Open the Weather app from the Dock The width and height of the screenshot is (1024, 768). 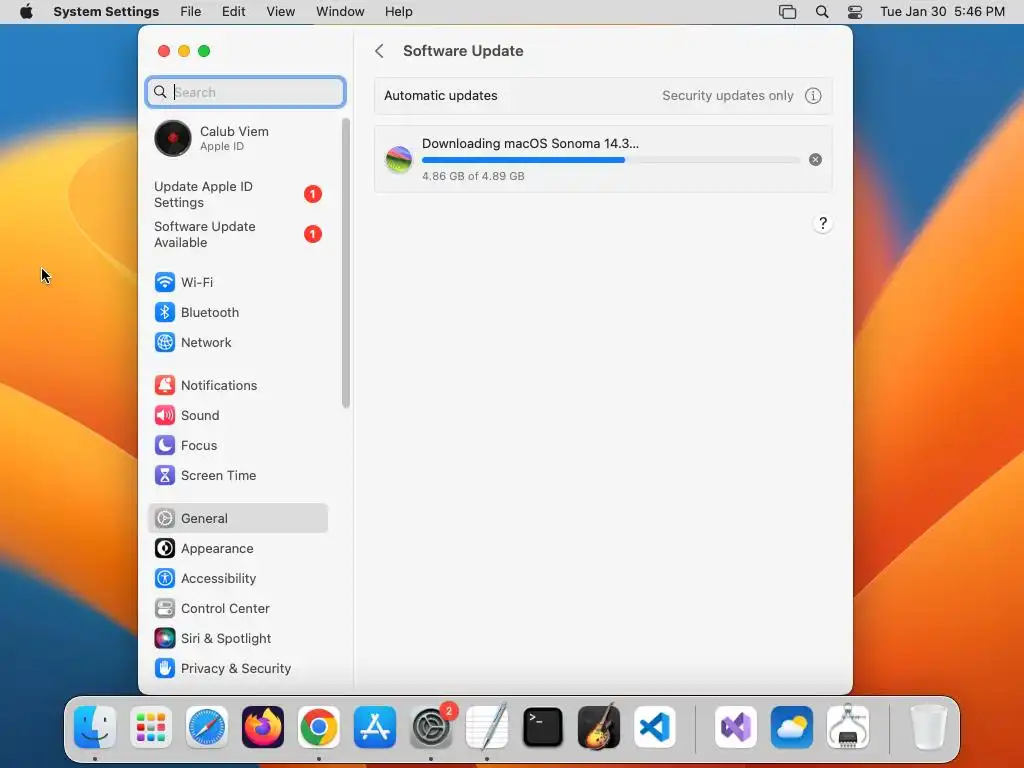pos(792,727)
